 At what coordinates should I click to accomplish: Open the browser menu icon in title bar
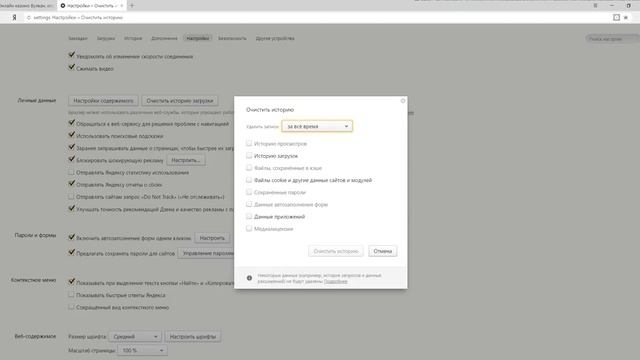(596, 5)
